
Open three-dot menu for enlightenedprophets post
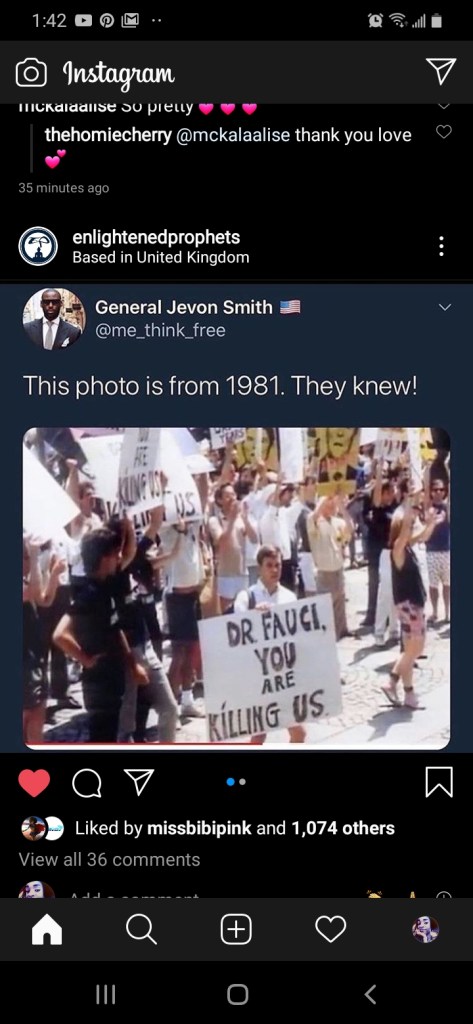442,246
